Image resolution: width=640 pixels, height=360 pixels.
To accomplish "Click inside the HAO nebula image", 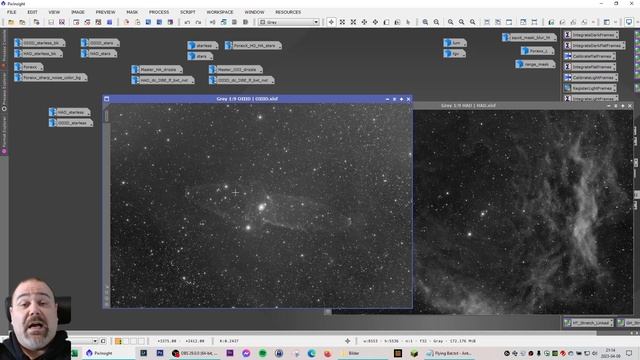I will click(523, 212).
